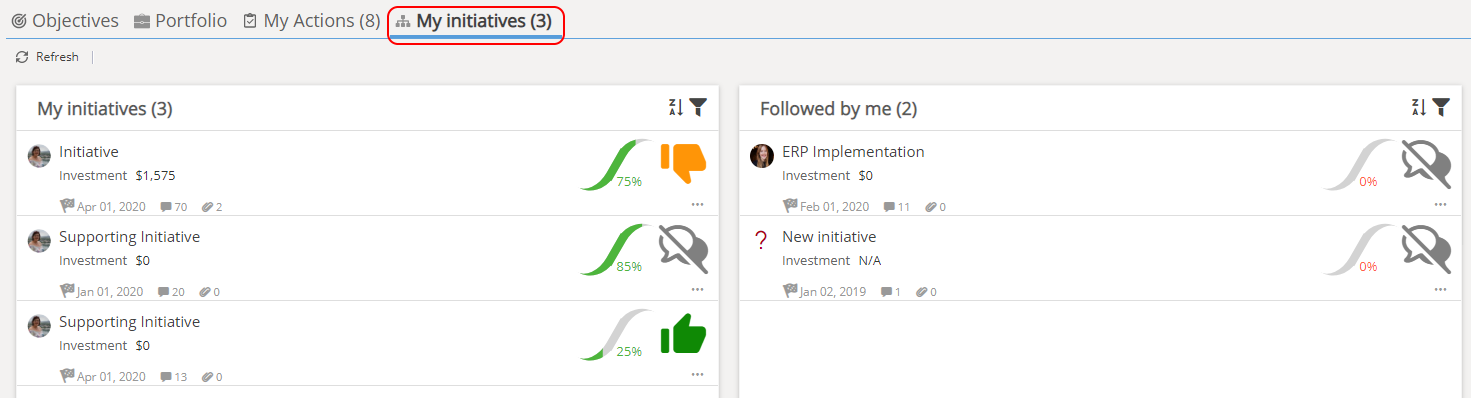Open filter in Followed by me panel

pyautogui.click(x=1441, y=107)
